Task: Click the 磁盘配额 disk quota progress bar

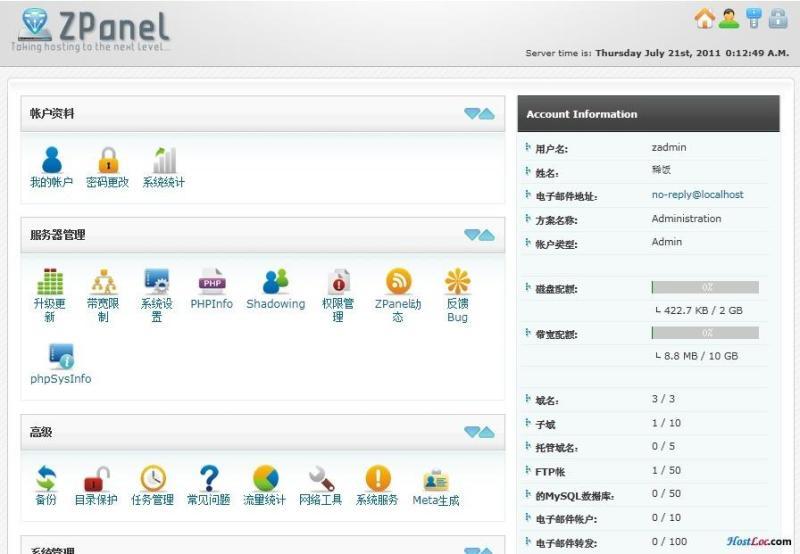Action: [x=705, y=287]
